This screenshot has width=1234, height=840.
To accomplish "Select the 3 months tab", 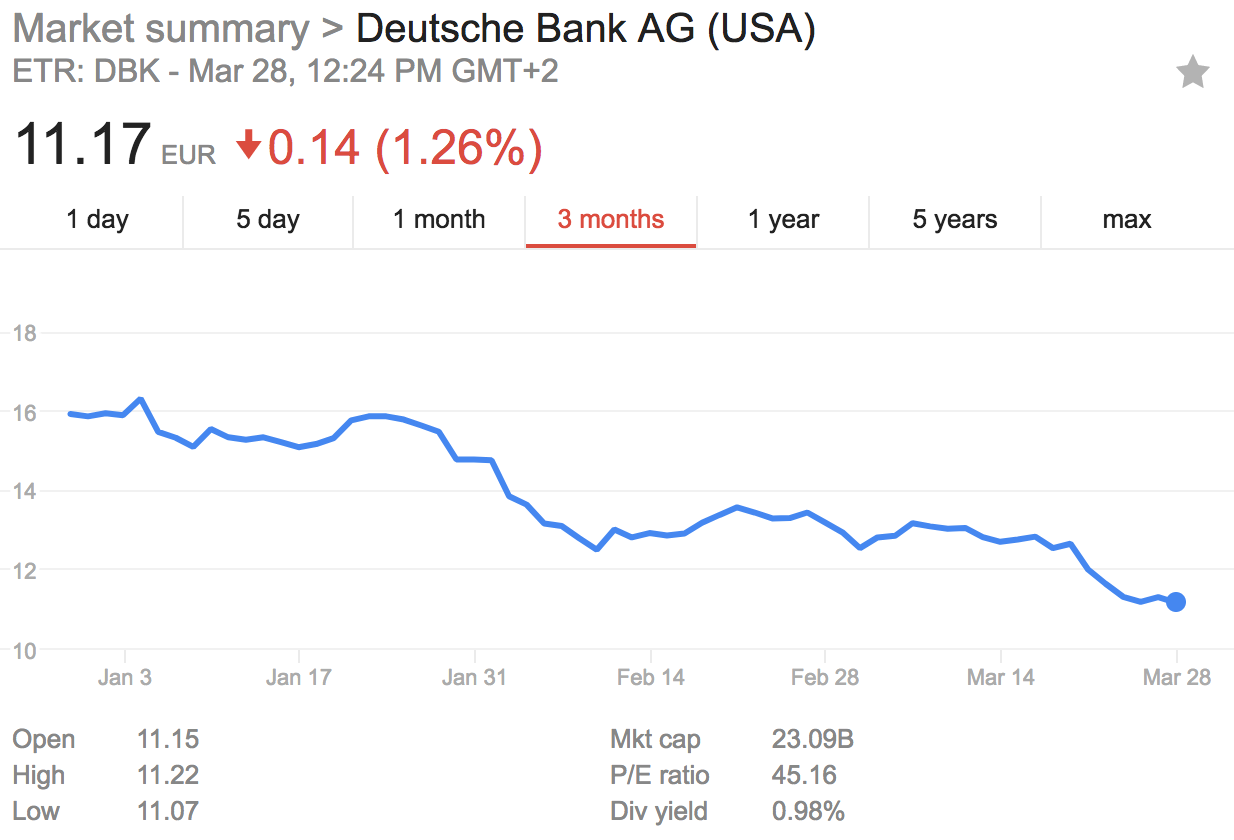I will pyautogui.click(x=610, y=220).
